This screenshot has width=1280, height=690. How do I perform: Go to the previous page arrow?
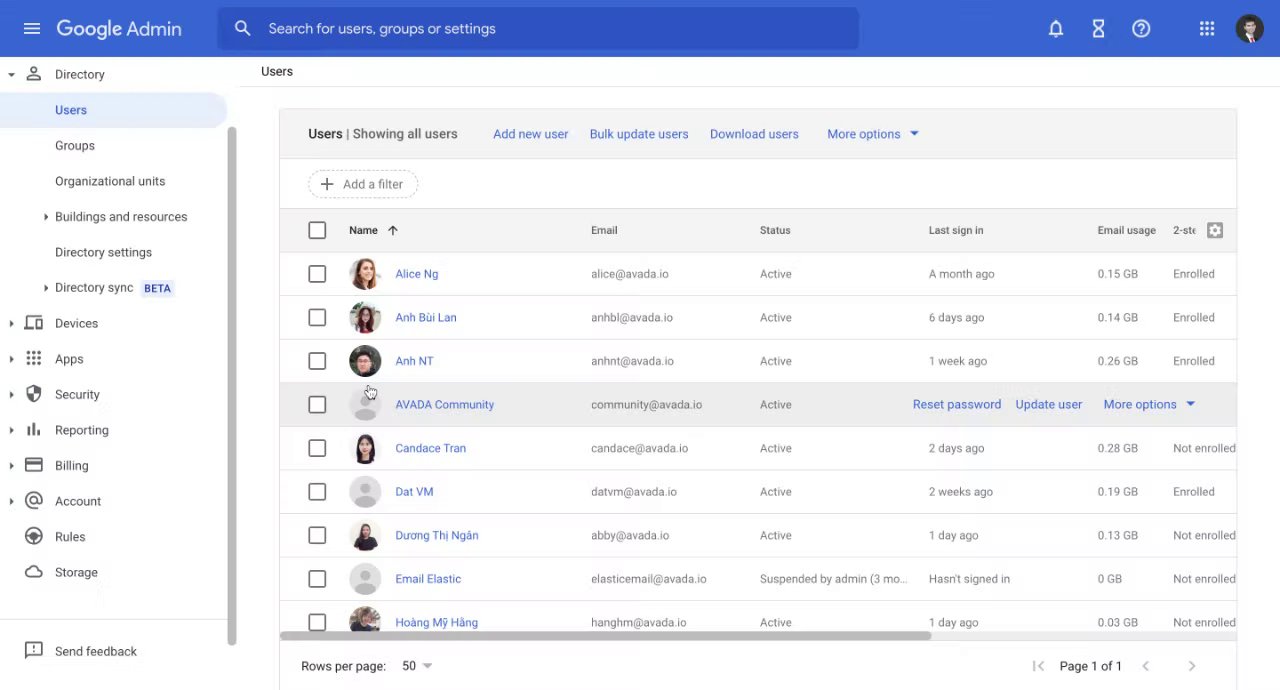(x=1146, y=666)
